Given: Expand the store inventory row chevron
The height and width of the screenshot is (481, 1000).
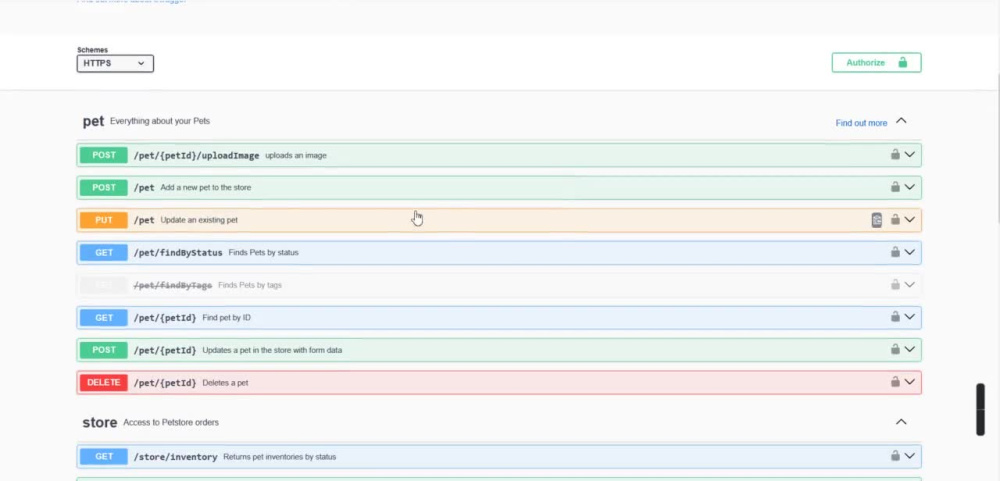Looking at the screenshot, I should tap(910, 455).
